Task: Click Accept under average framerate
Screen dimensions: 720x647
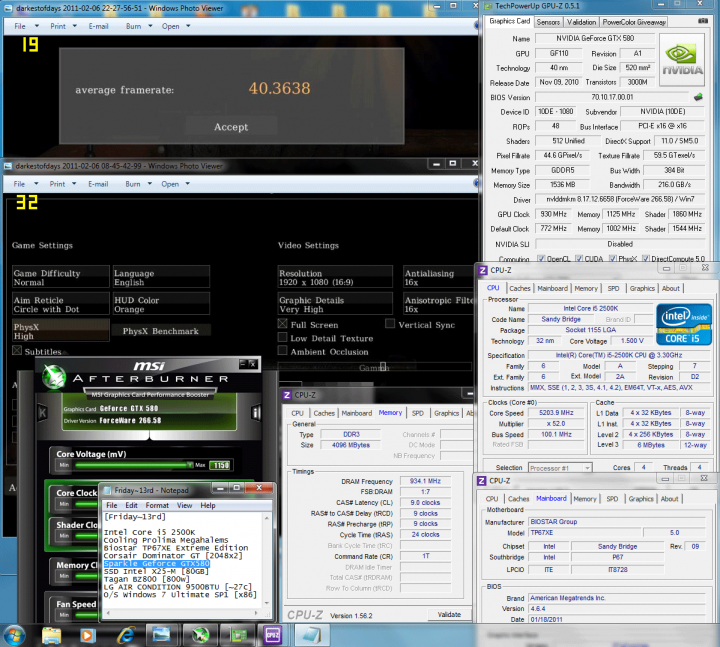Action: click(x=231, y=127)
